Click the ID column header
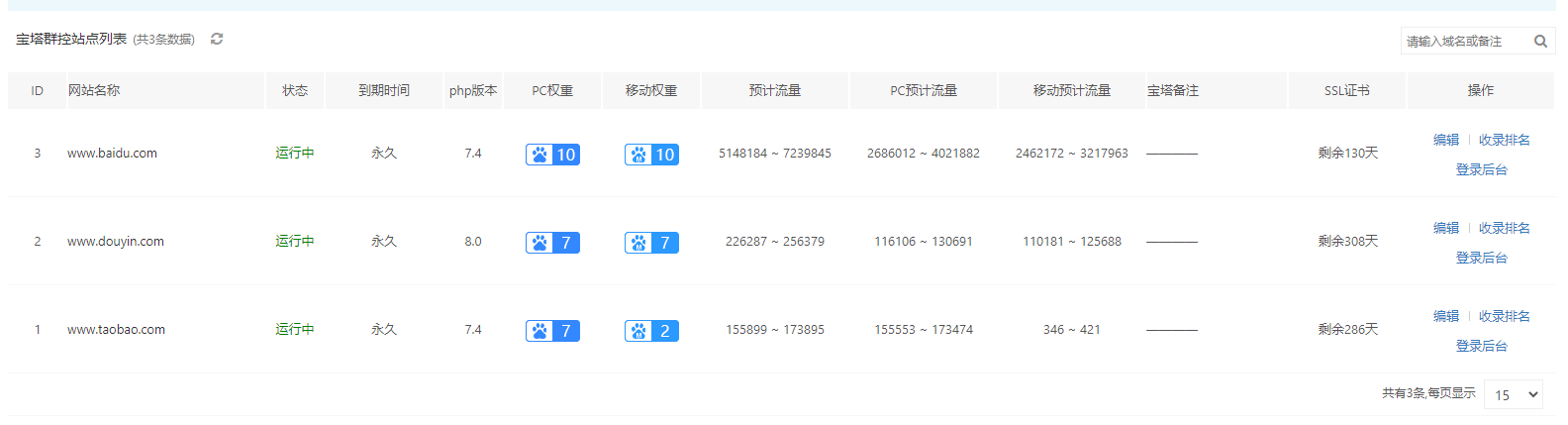Viewport: 1568px width, 425px height. tap(37, 90)
